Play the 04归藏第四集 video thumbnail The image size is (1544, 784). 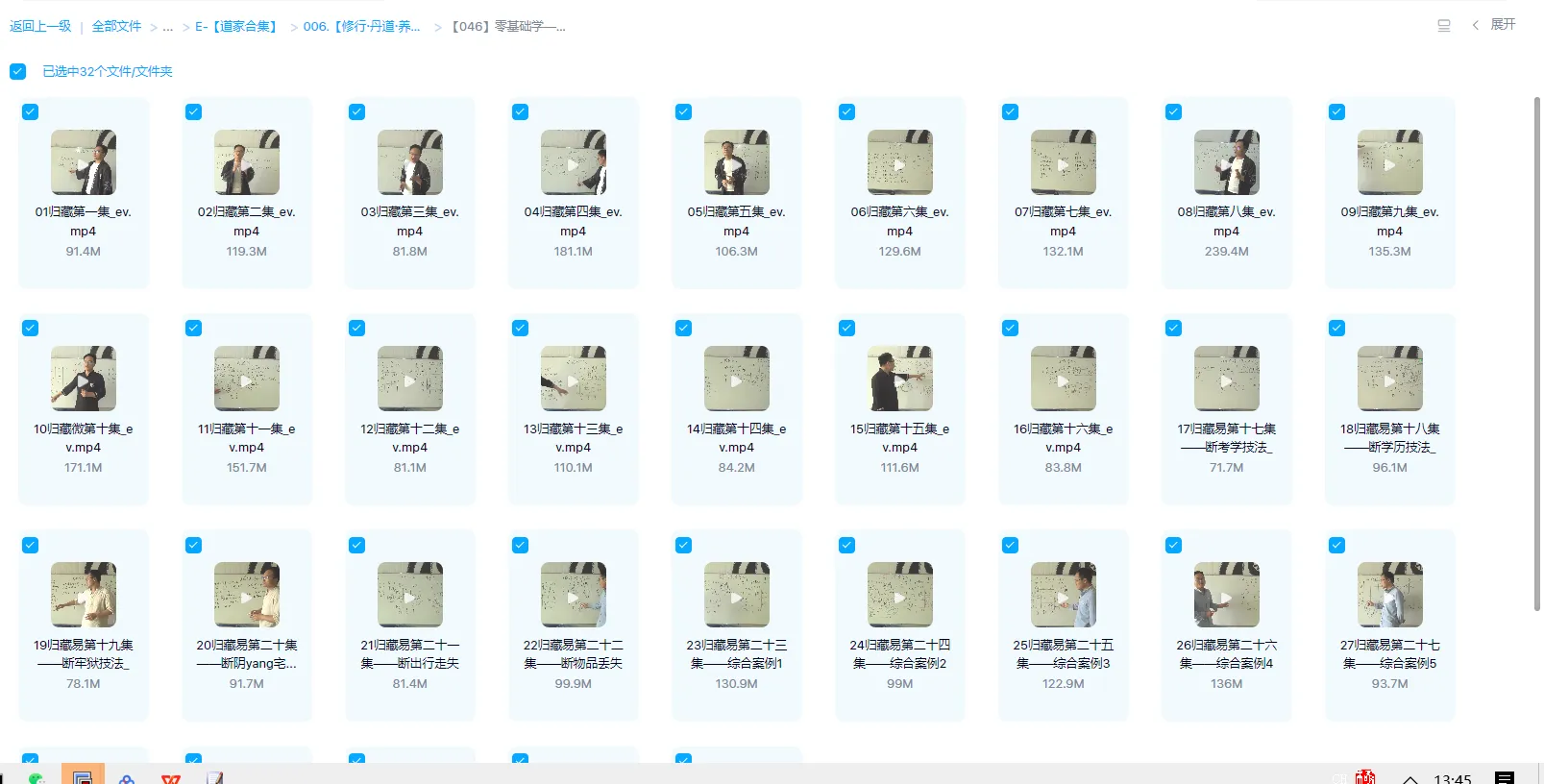[x=574, y=162]
